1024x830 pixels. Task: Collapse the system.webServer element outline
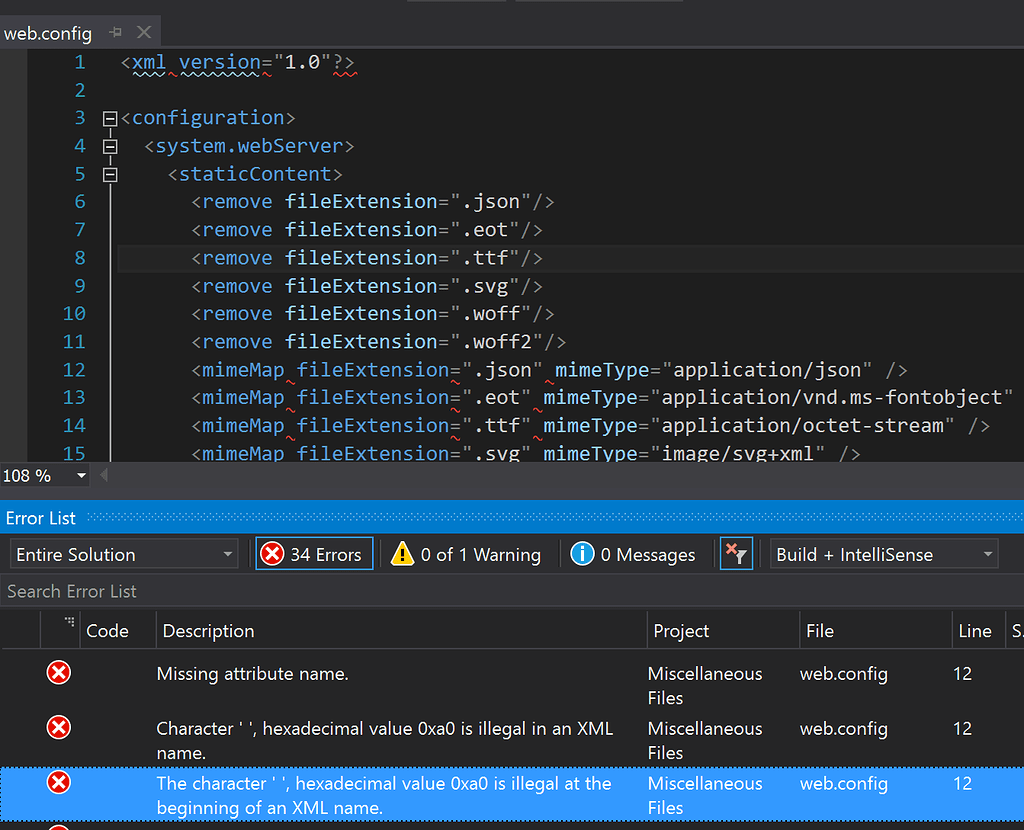(x=110, y=146)
